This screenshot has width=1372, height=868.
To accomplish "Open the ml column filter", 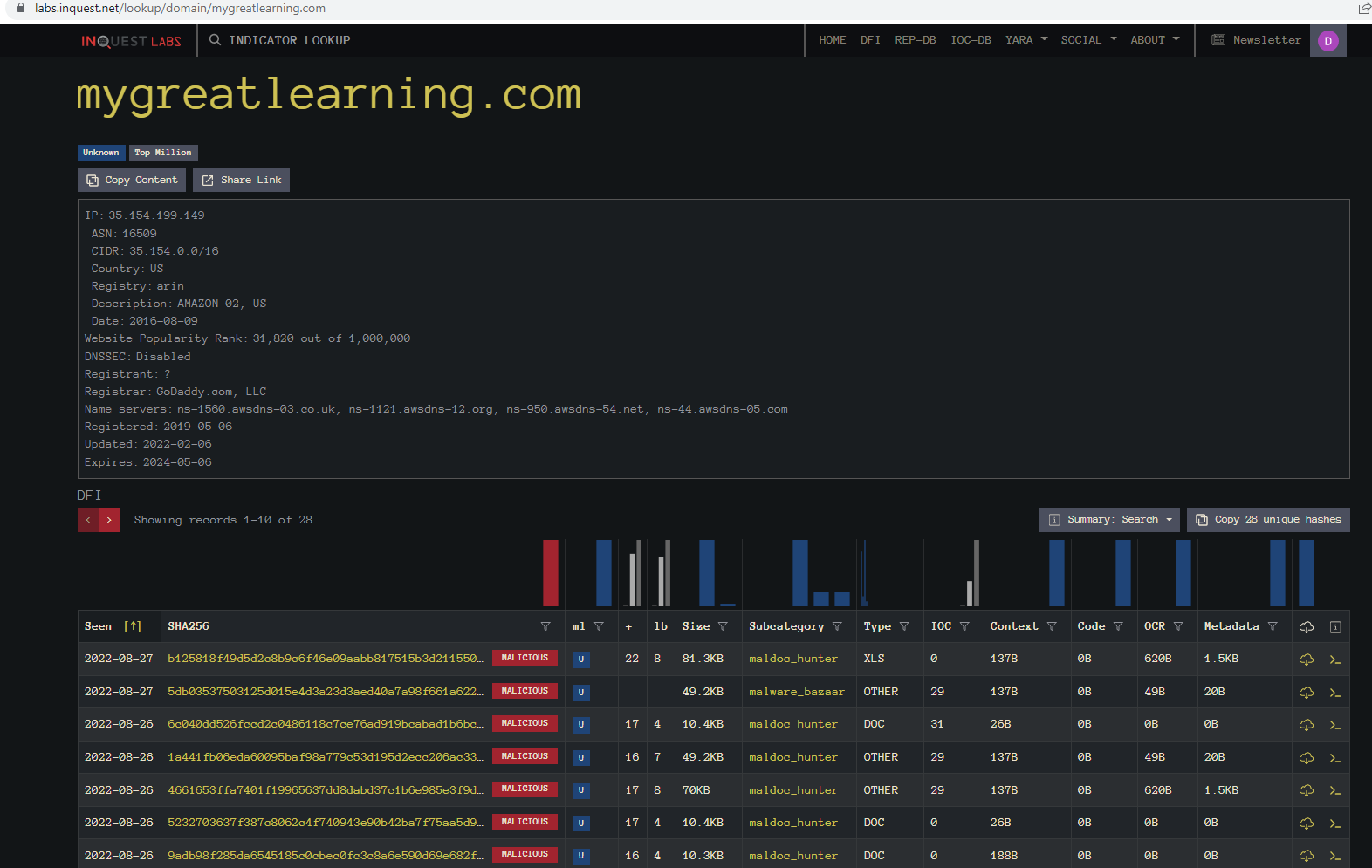I will (x=599, y=626).
